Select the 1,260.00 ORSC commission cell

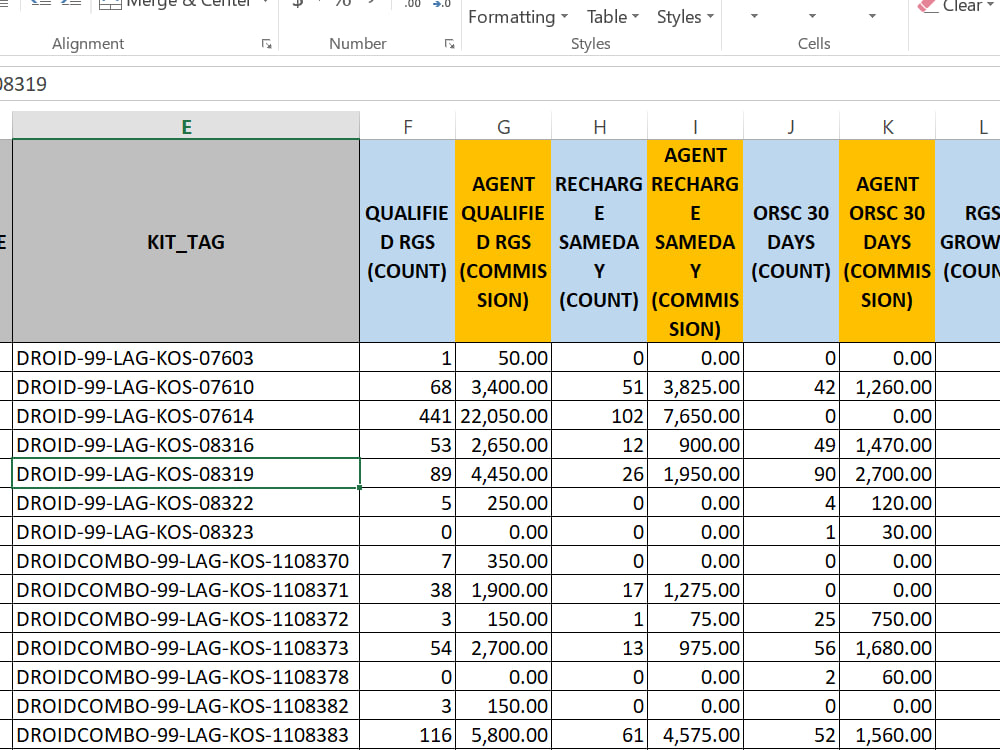(x=887, y=386)
